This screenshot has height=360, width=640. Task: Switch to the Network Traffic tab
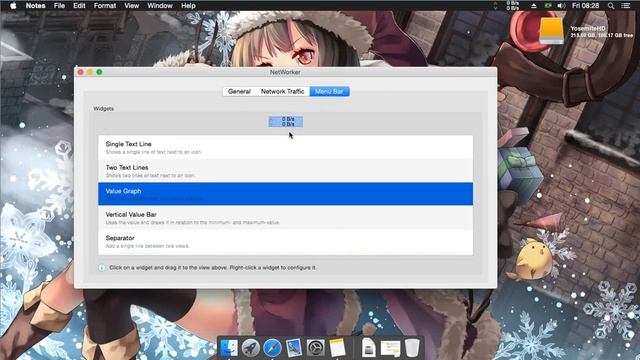pos(282,91)
